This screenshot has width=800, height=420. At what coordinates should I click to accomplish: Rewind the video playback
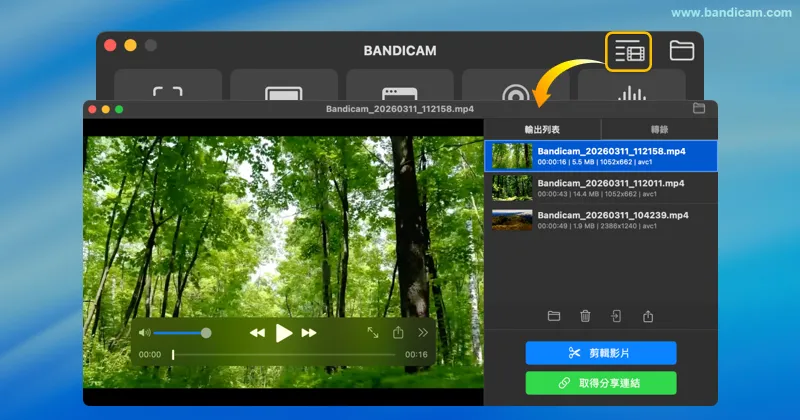257,333
